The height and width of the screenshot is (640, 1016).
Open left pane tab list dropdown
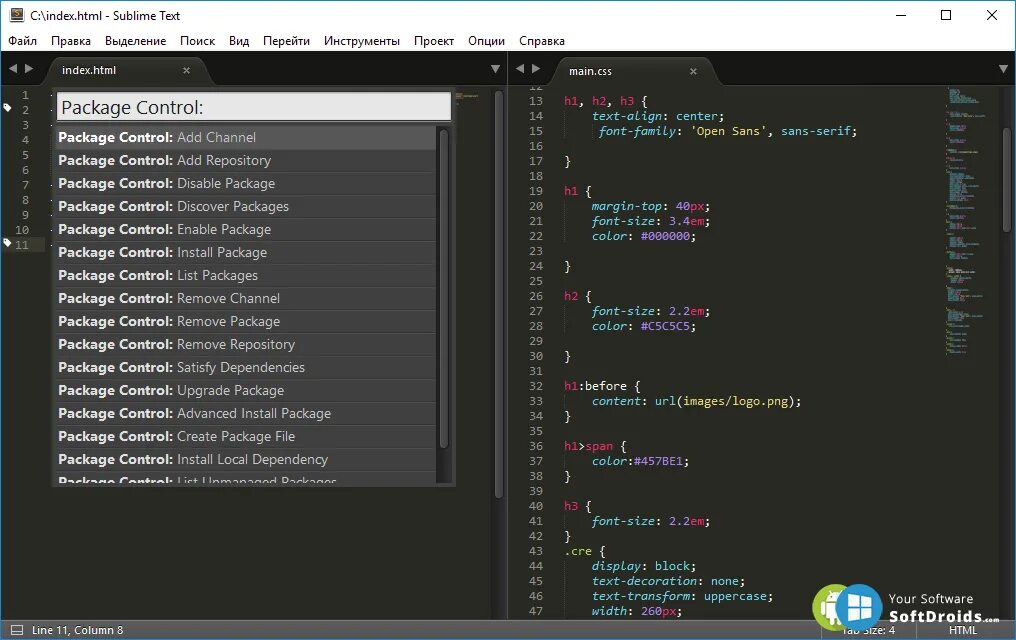[x=495, y=69]
